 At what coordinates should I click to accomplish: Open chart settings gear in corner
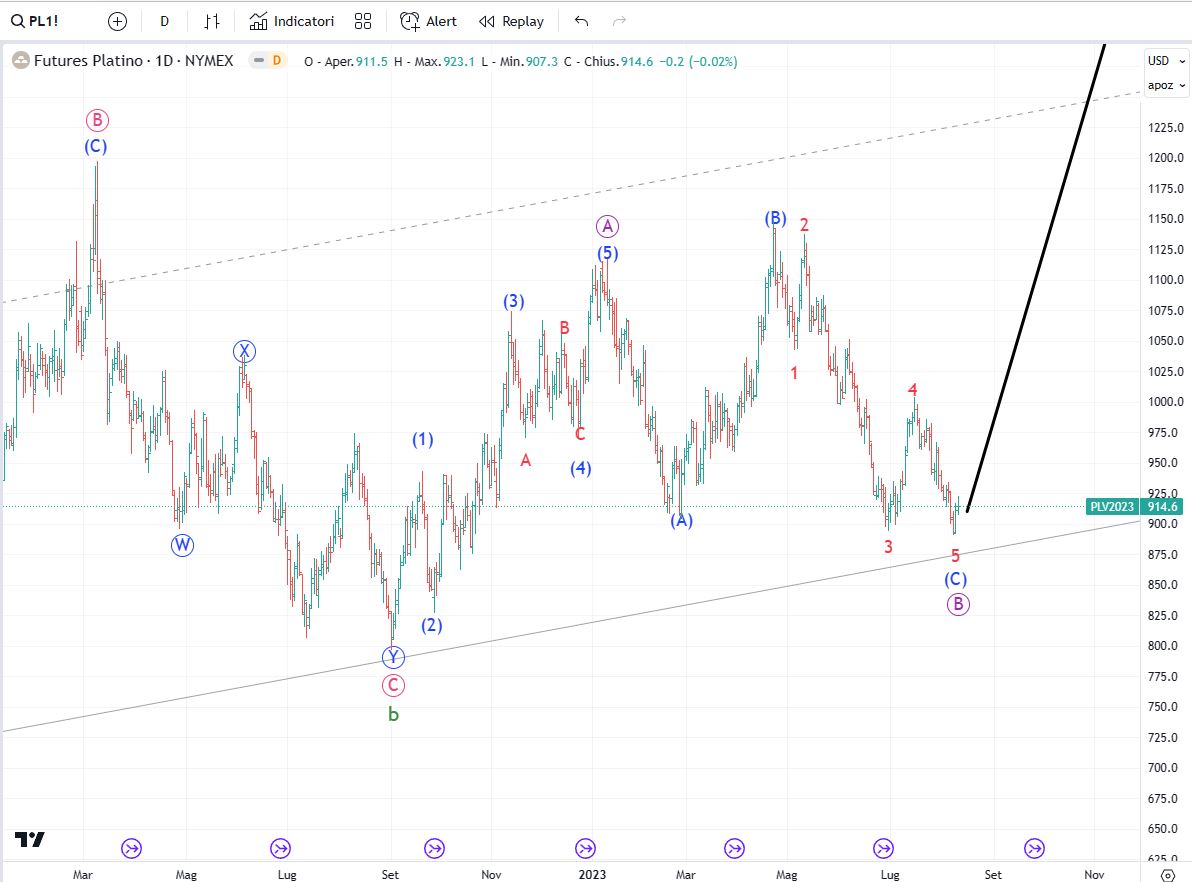tap(1168, 875)
